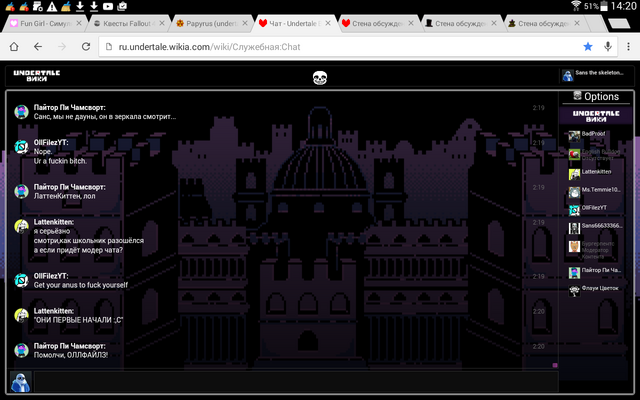The image size is (640, 400).
Task: Click your Sans avatar beside message box
Action: point(20,382)
